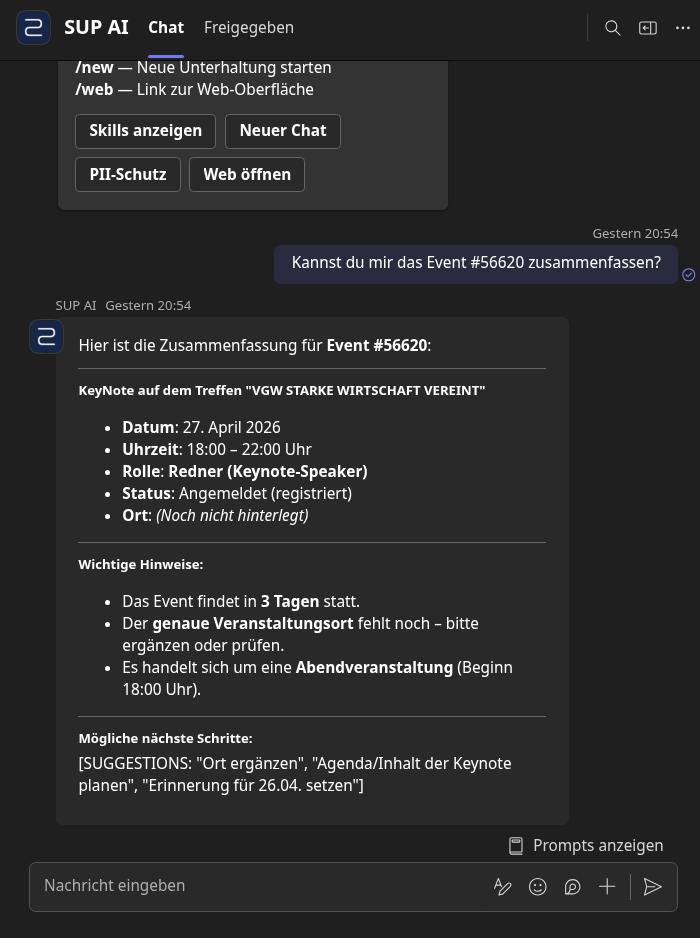
Task: Click the PII-Schutz button
Action: (128, 175)
